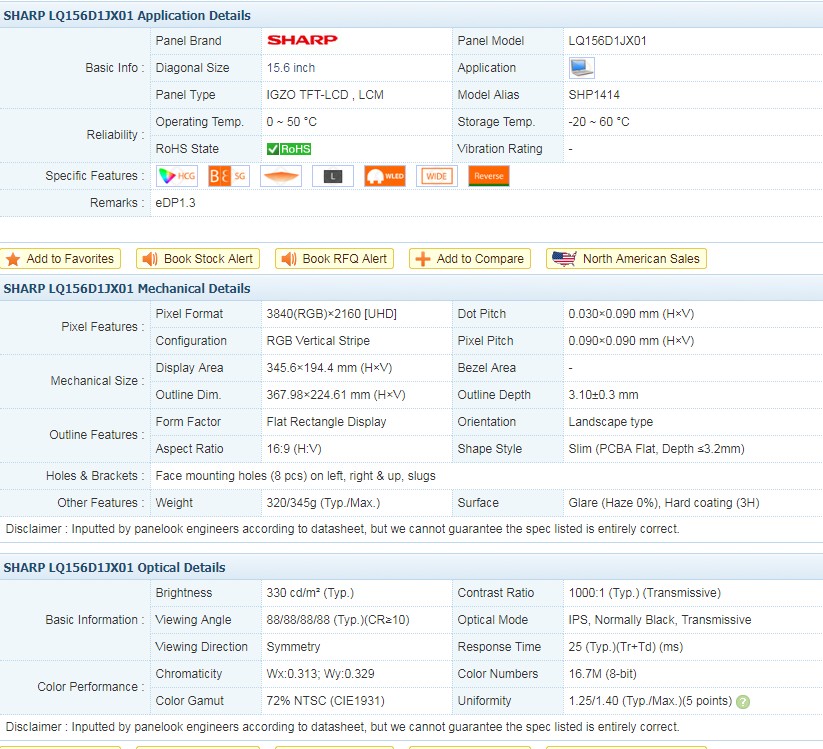Click the HCG color gamut feature icon

coord(177,176)
